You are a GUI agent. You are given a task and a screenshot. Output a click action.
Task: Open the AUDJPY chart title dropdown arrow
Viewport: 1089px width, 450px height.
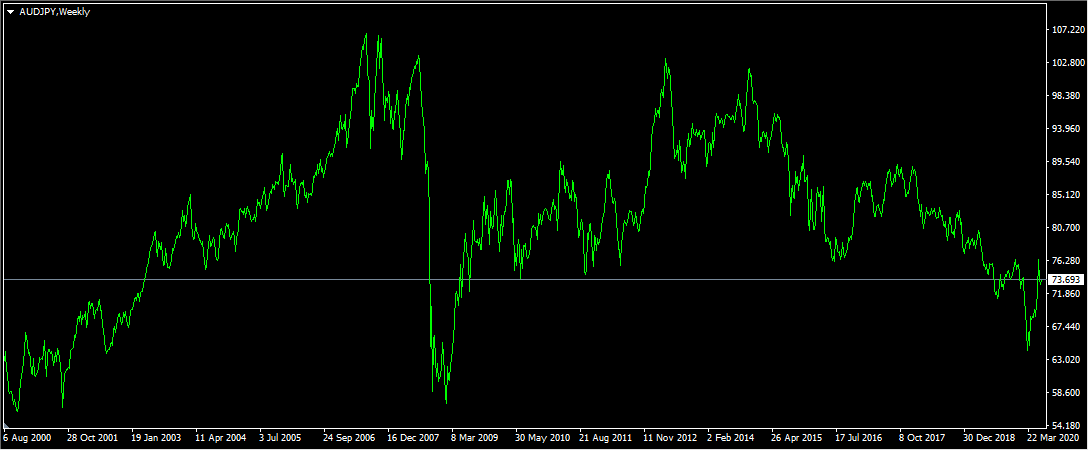point(10,12)
